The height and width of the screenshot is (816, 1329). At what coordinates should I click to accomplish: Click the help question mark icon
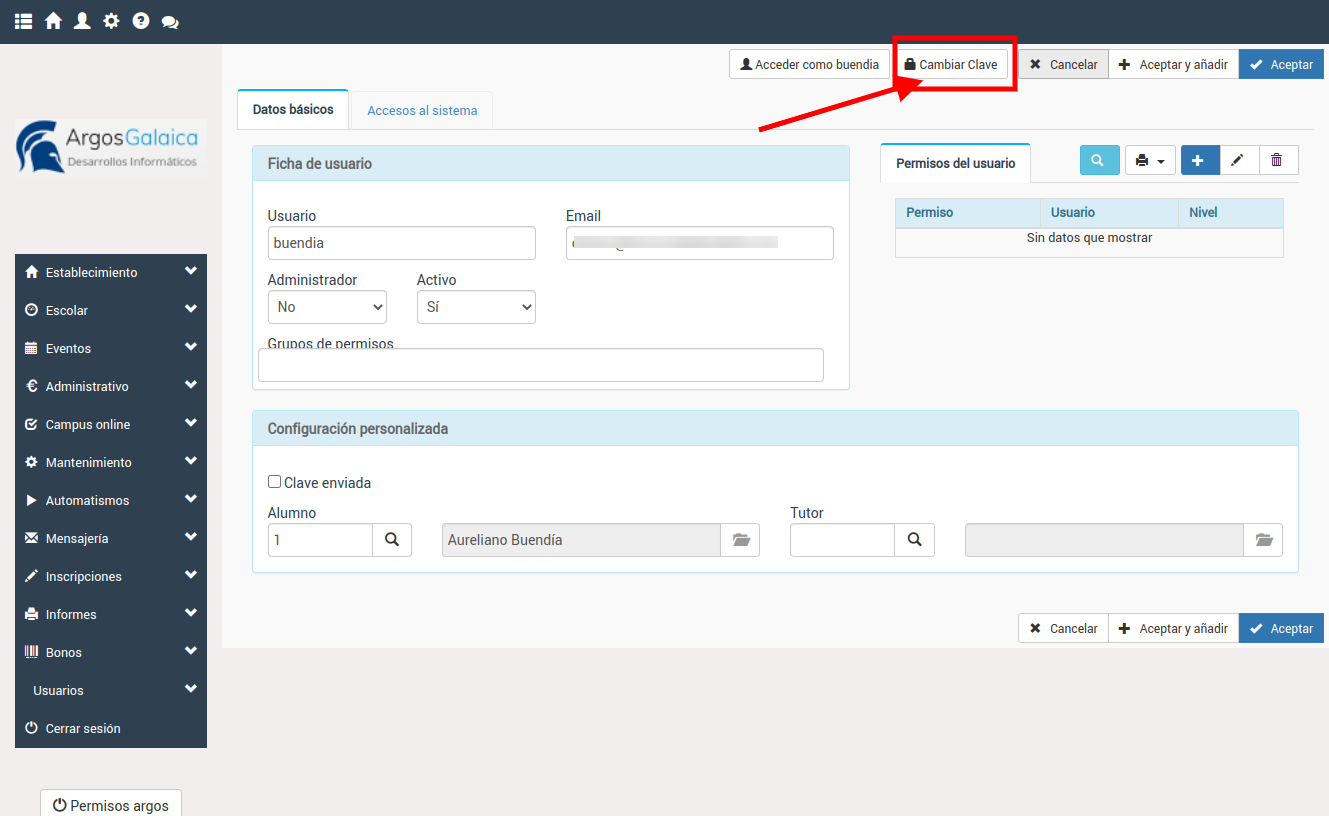coord(141,21)
